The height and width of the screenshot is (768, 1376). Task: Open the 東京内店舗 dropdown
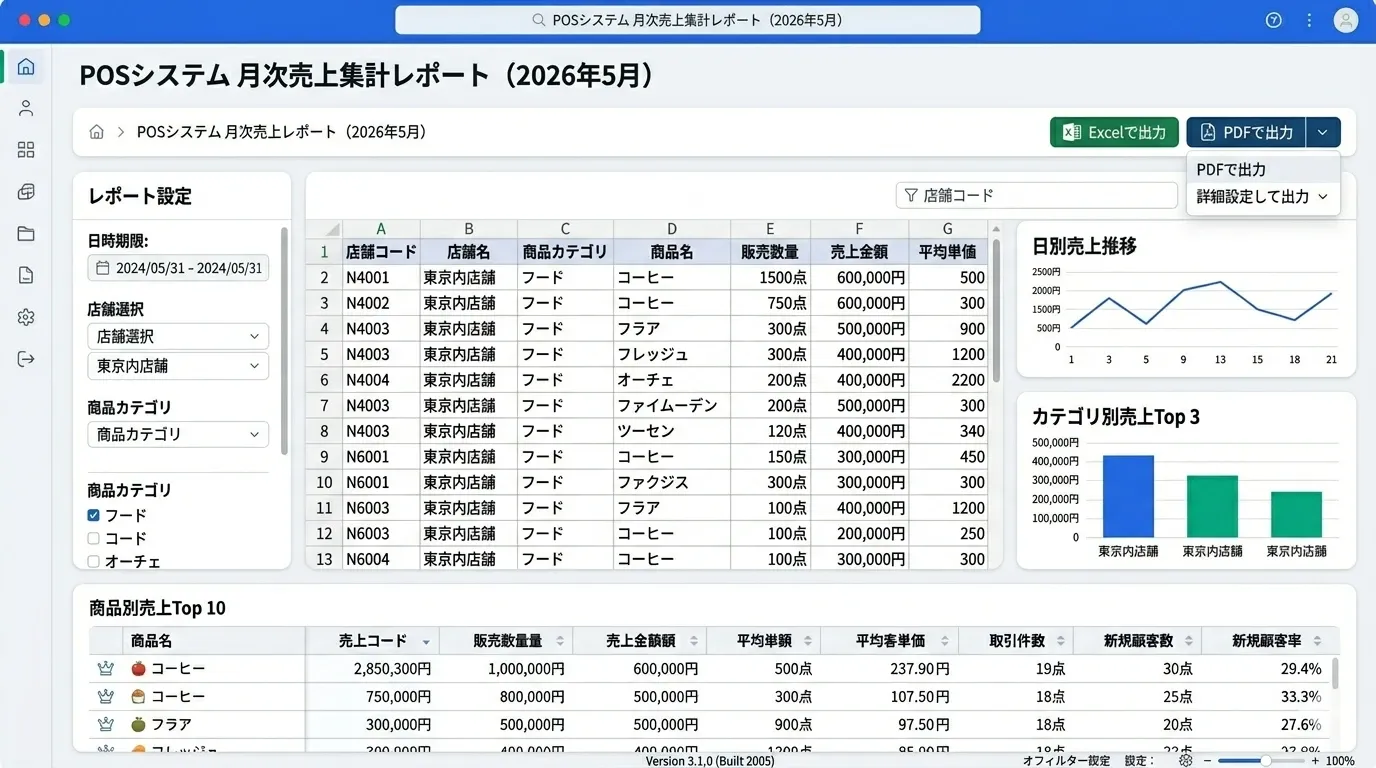point(178,366)
